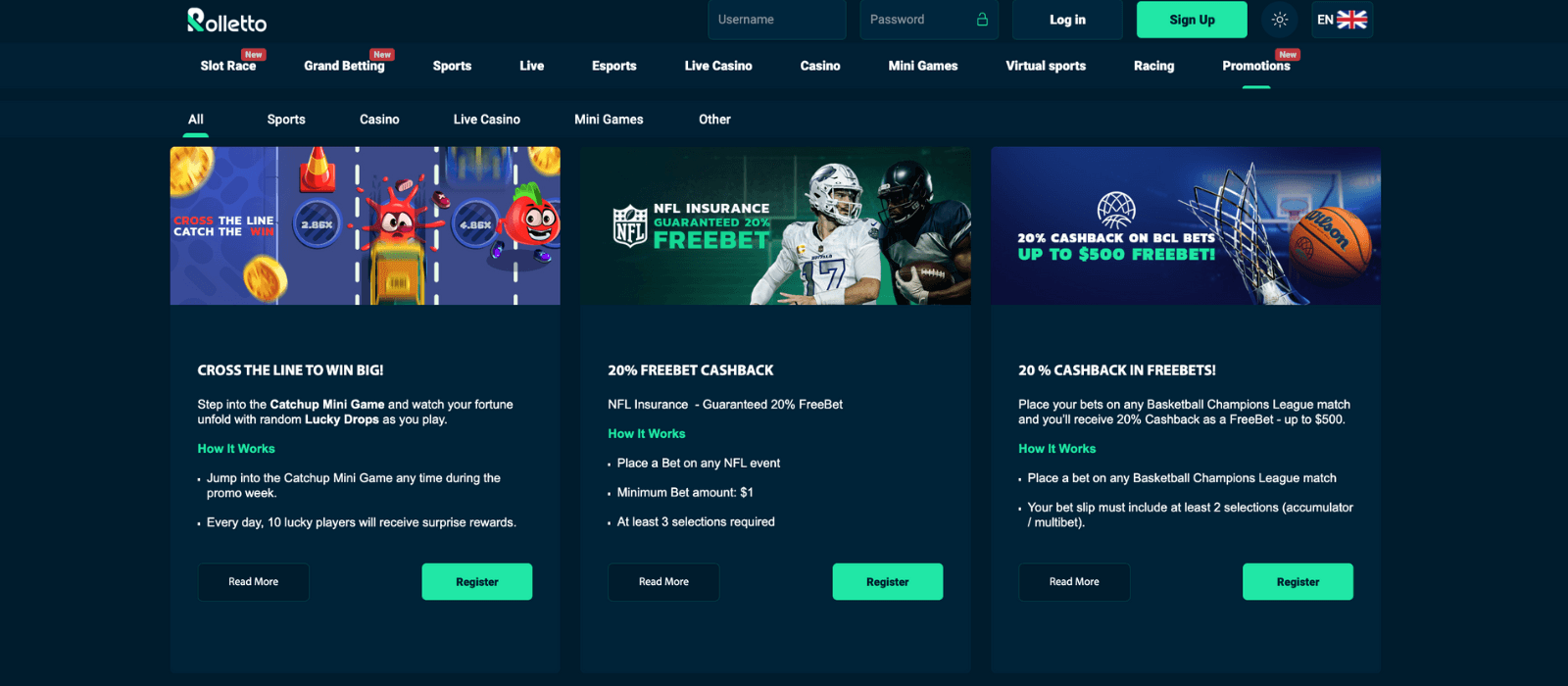The width and height of the screenshot is (1568, 686).
Task: Click the Username input field
Action: click(x=776, y=20)
